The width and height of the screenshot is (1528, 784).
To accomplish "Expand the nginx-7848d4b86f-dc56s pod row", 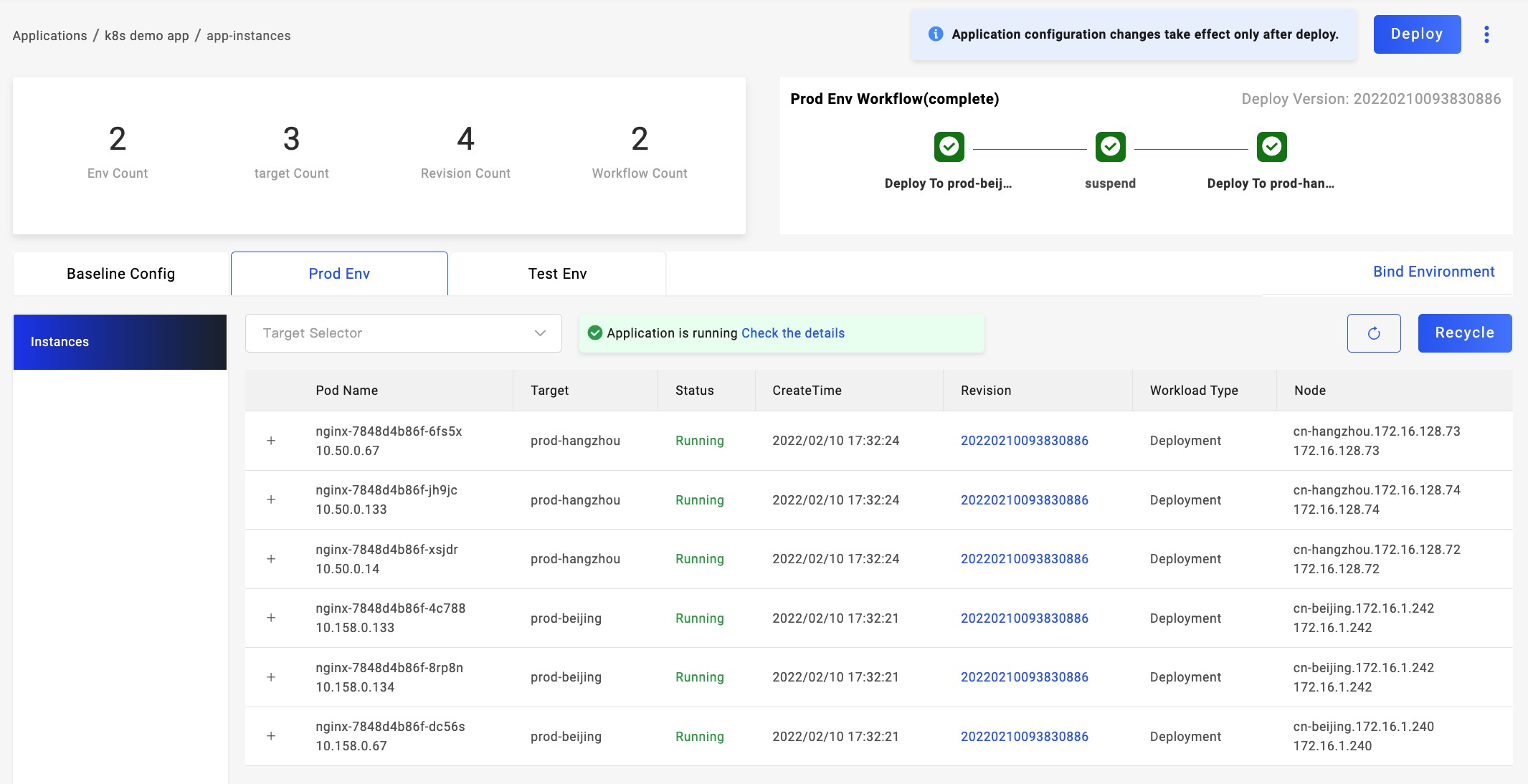I will 271,736.
